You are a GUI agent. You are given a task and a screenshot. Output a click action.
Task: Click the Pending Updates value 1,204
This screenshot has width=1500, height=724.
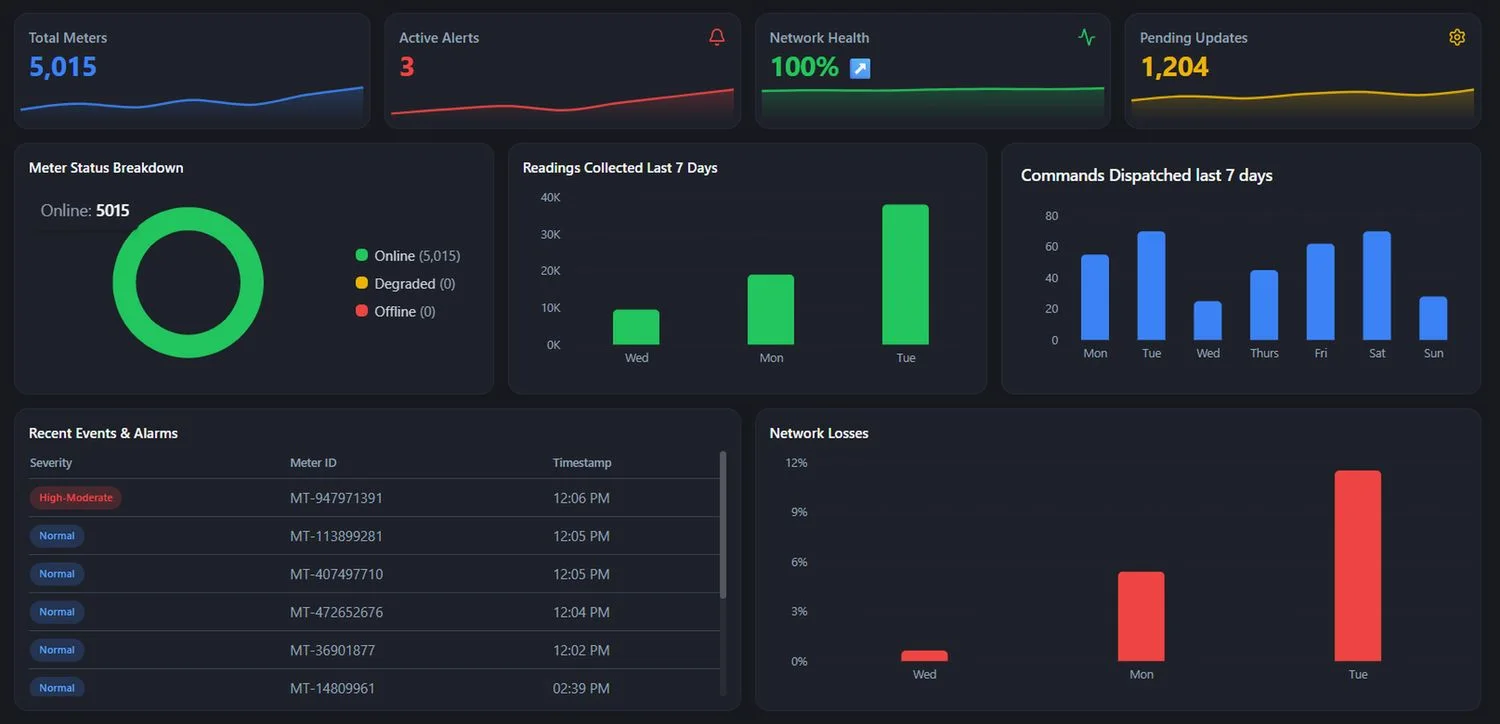point(1175,67)
